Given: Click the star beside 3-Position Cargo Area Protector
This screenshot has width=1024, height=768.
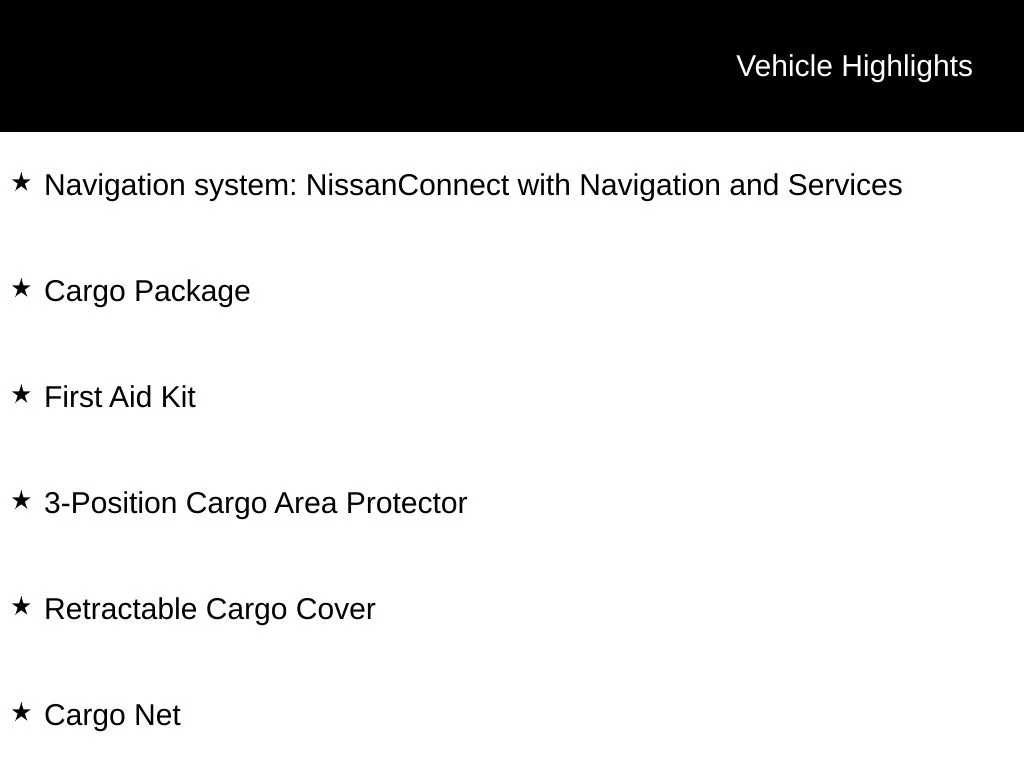Looking at the screenshot, I should pos(22,500).
